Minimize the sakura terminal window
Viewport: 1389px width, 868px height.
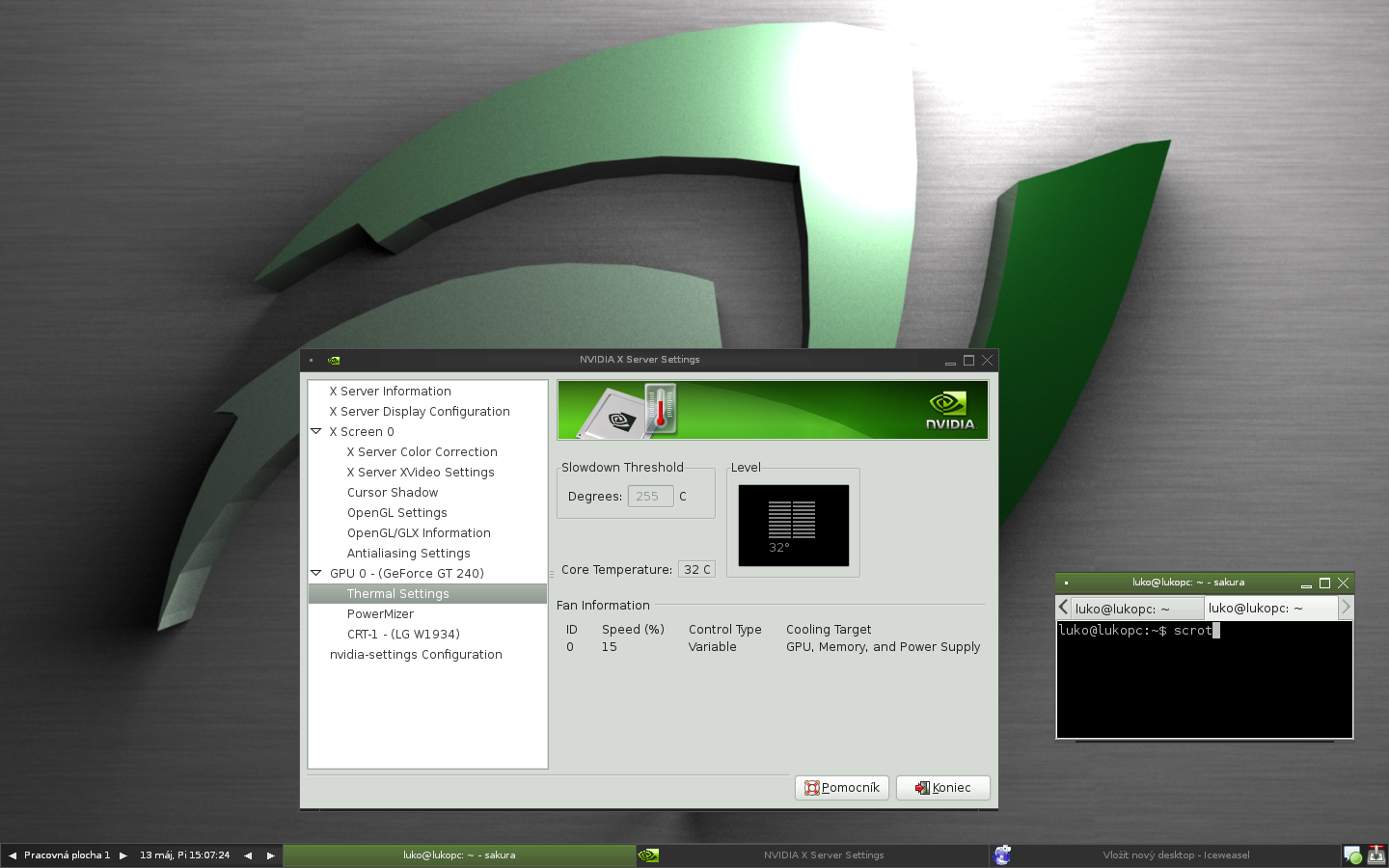pyautogui.click(x=1306, y=583)
